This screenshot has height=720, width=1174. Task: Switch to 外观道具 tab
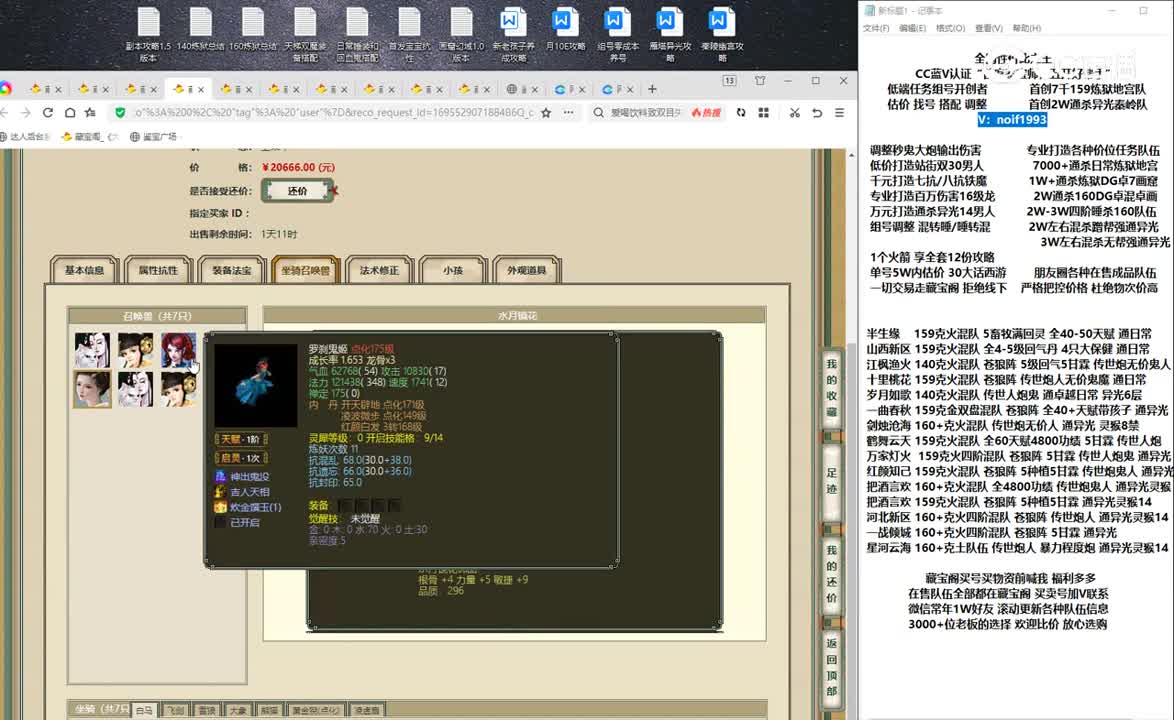(x=526, y=270)
